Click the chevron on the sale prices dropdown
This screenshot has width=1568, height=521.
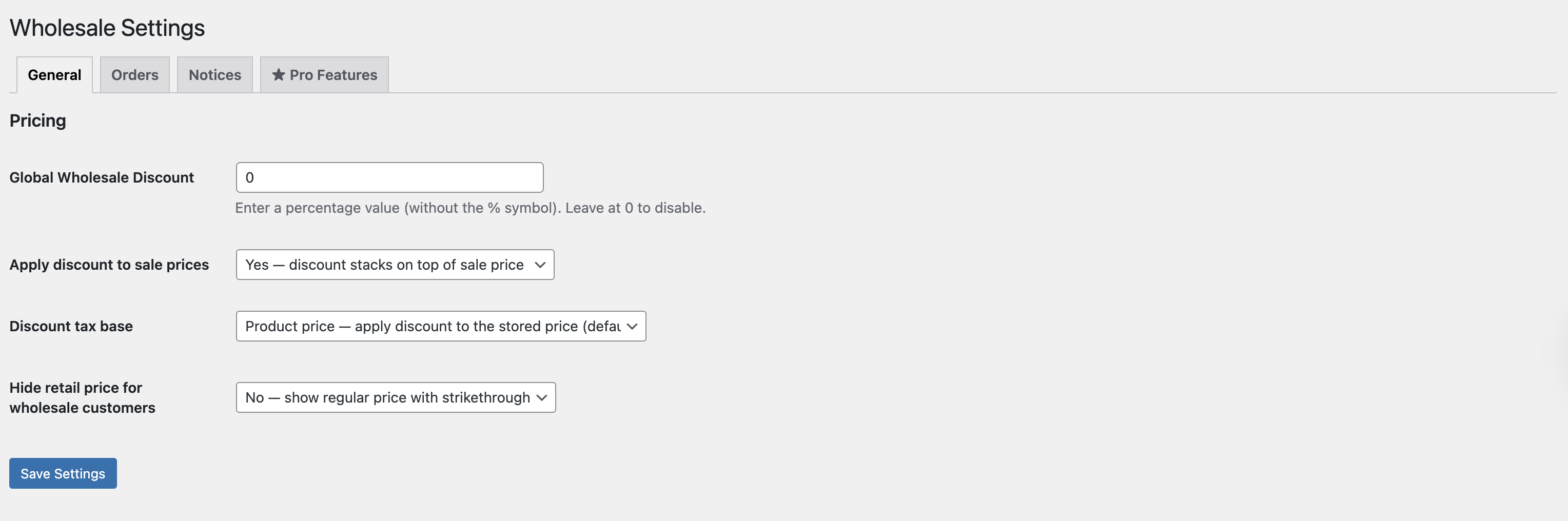540,264
